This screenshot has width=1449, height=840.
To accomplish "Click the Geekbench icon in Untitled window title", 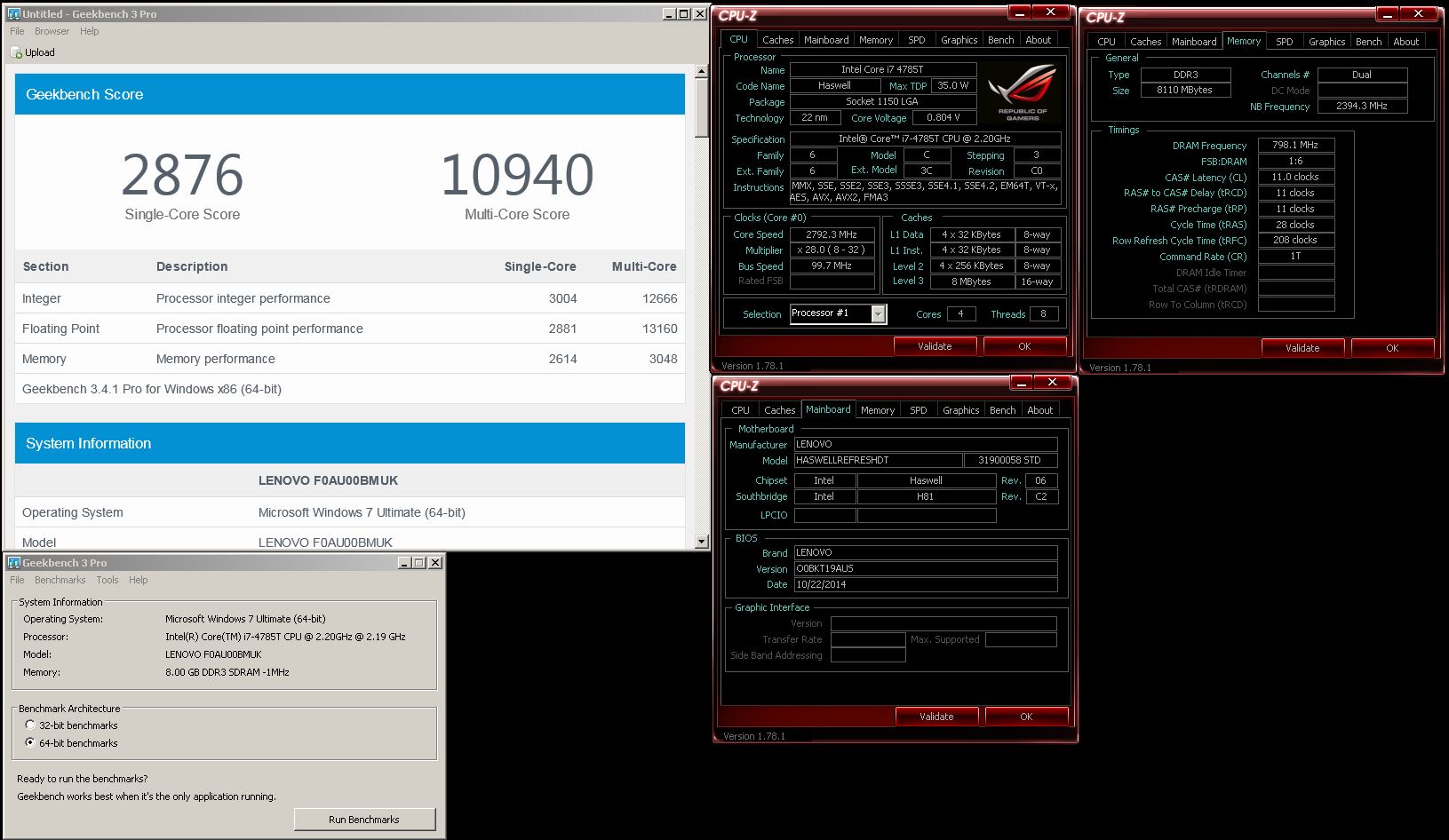I will tap(13, 14).
